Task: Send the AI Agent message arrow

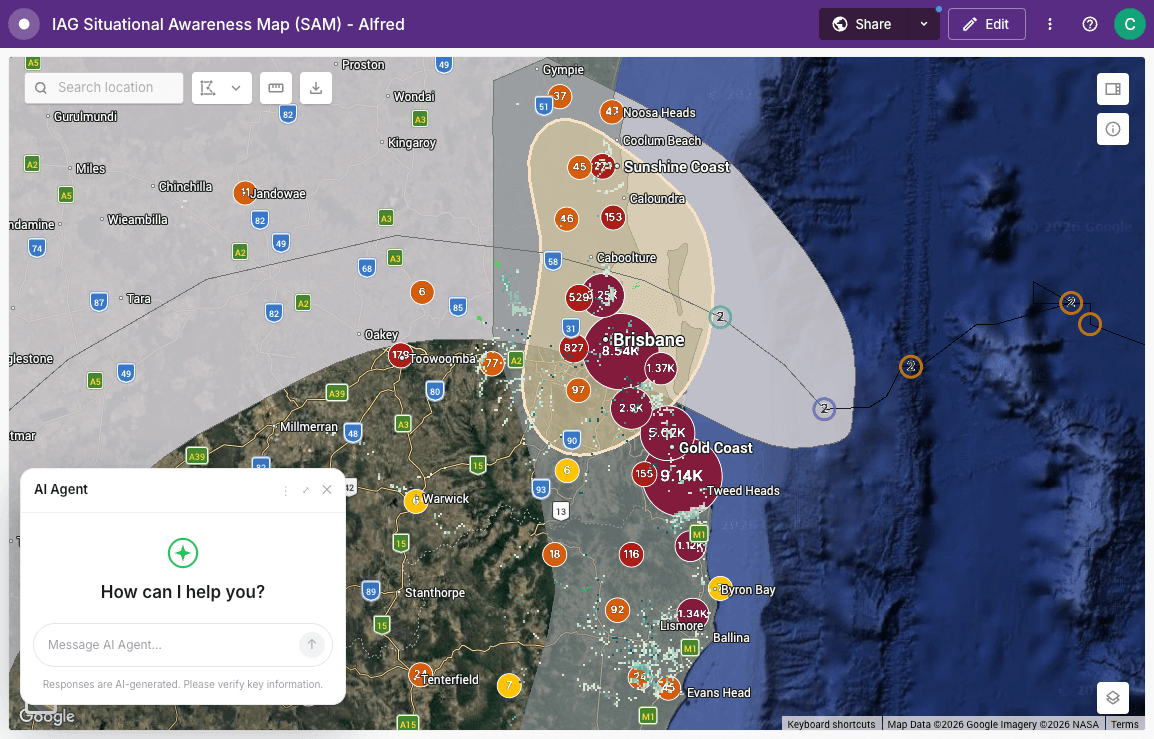Action: 312,645
